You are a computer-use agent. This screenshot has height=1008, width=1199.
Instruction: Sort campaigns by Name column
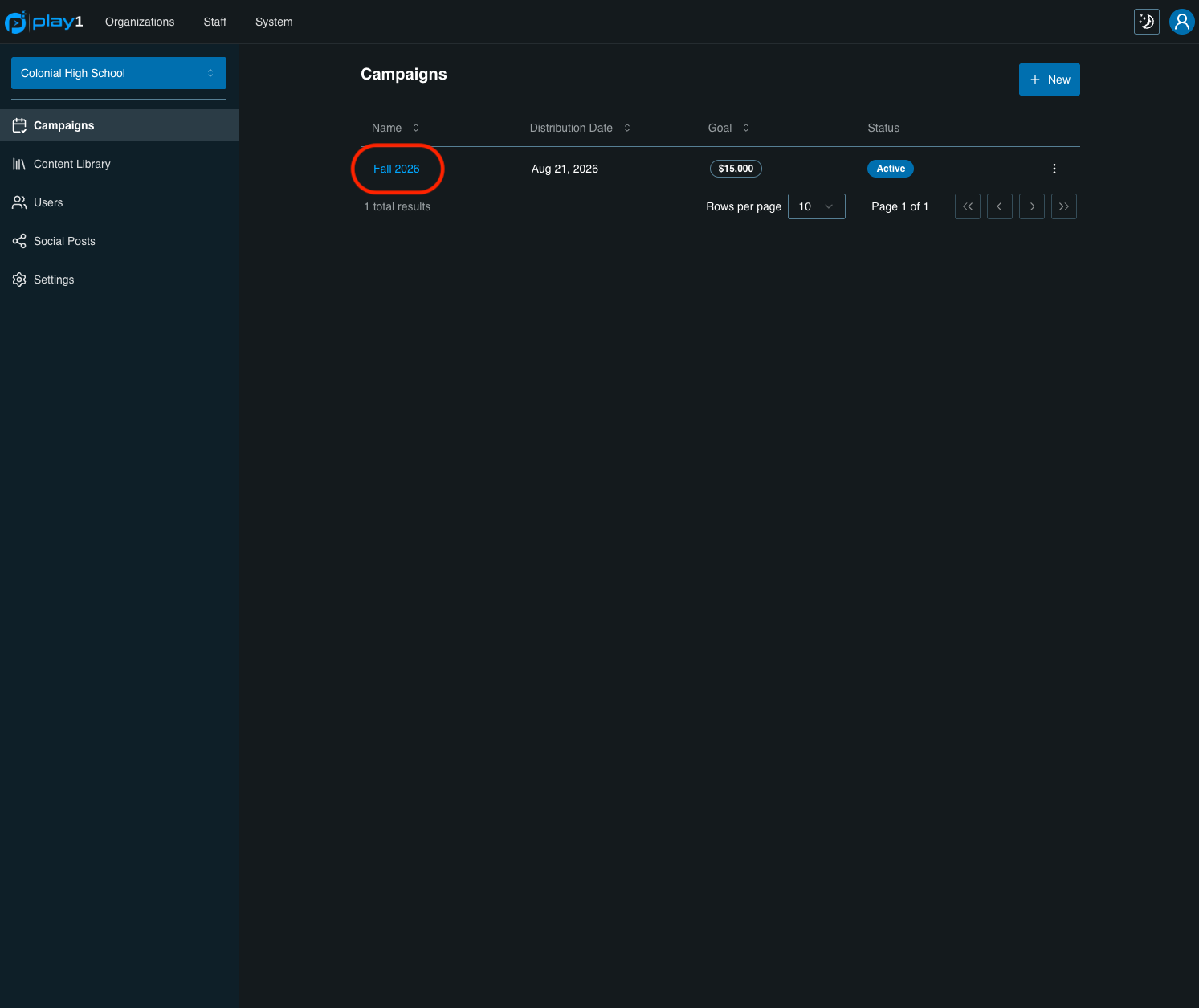pos(395,128)
